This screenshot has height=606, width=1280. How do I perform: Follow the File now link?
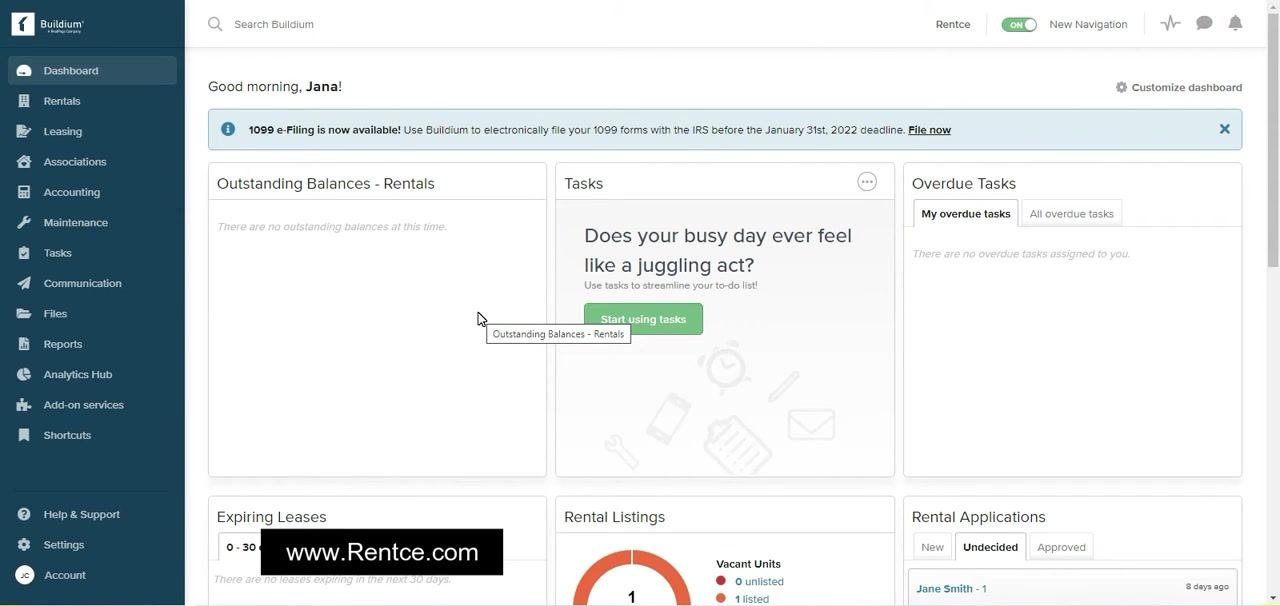coord(929,130)
